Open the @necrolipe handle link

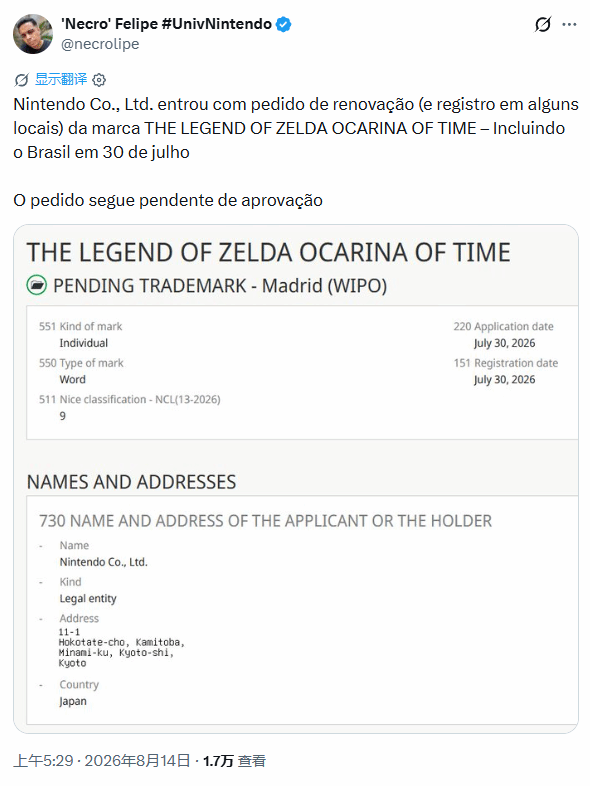click(x=100, y=44)
